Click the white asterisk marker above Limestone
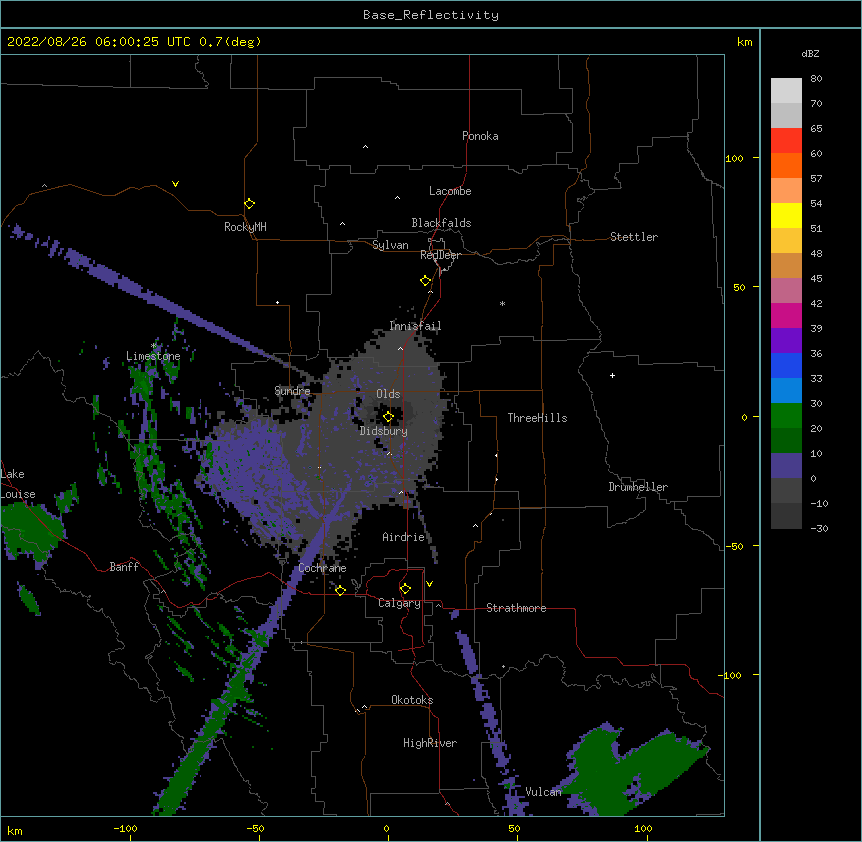The width and height of the screenshot is (862, 842). point(154,346)
